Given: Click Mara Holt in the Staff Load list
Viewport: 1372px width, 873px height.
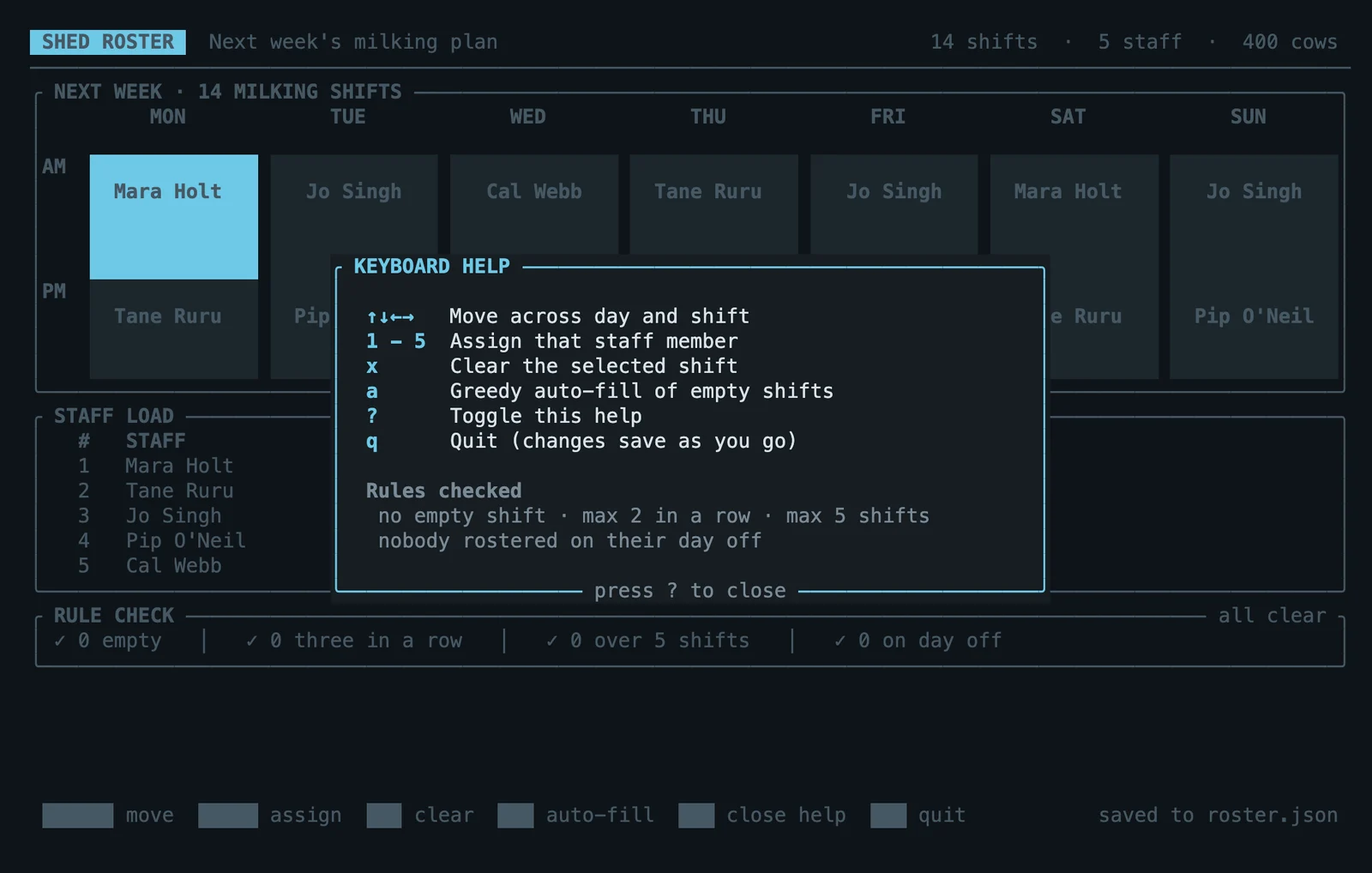Looking at the screenshot, I should pos(179,466).
